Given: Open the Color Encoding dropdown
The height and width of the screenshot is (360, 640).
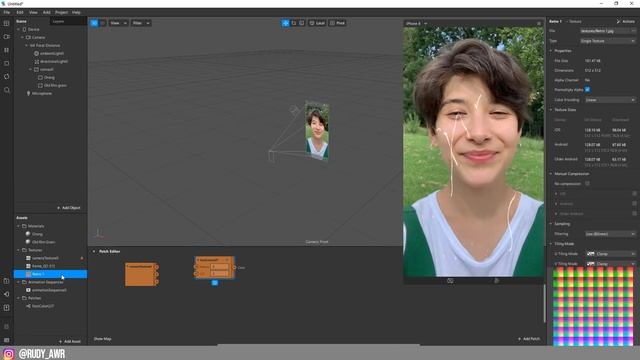Looking at the screenshot, I should (610, 100).
